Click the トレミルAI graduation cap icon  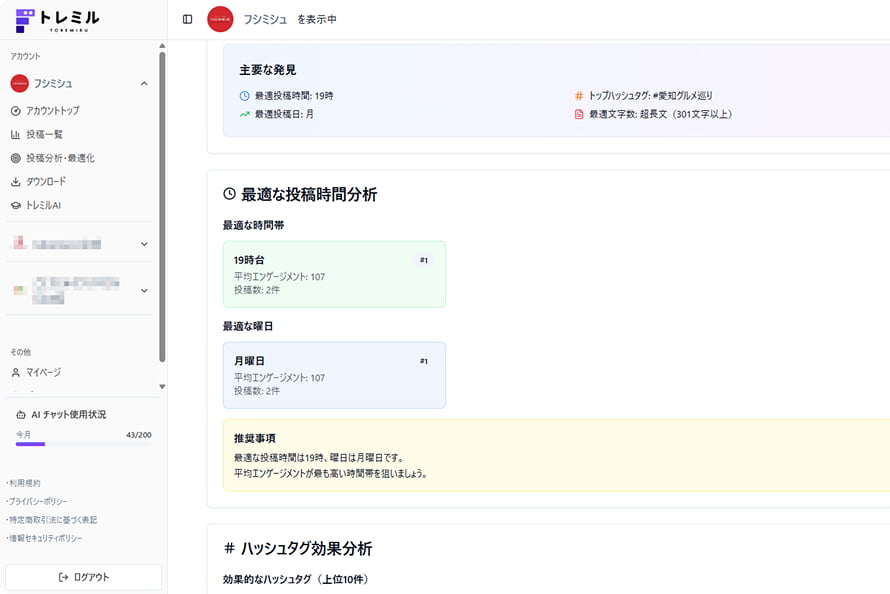pyautogui.click(x=16, y=205)
